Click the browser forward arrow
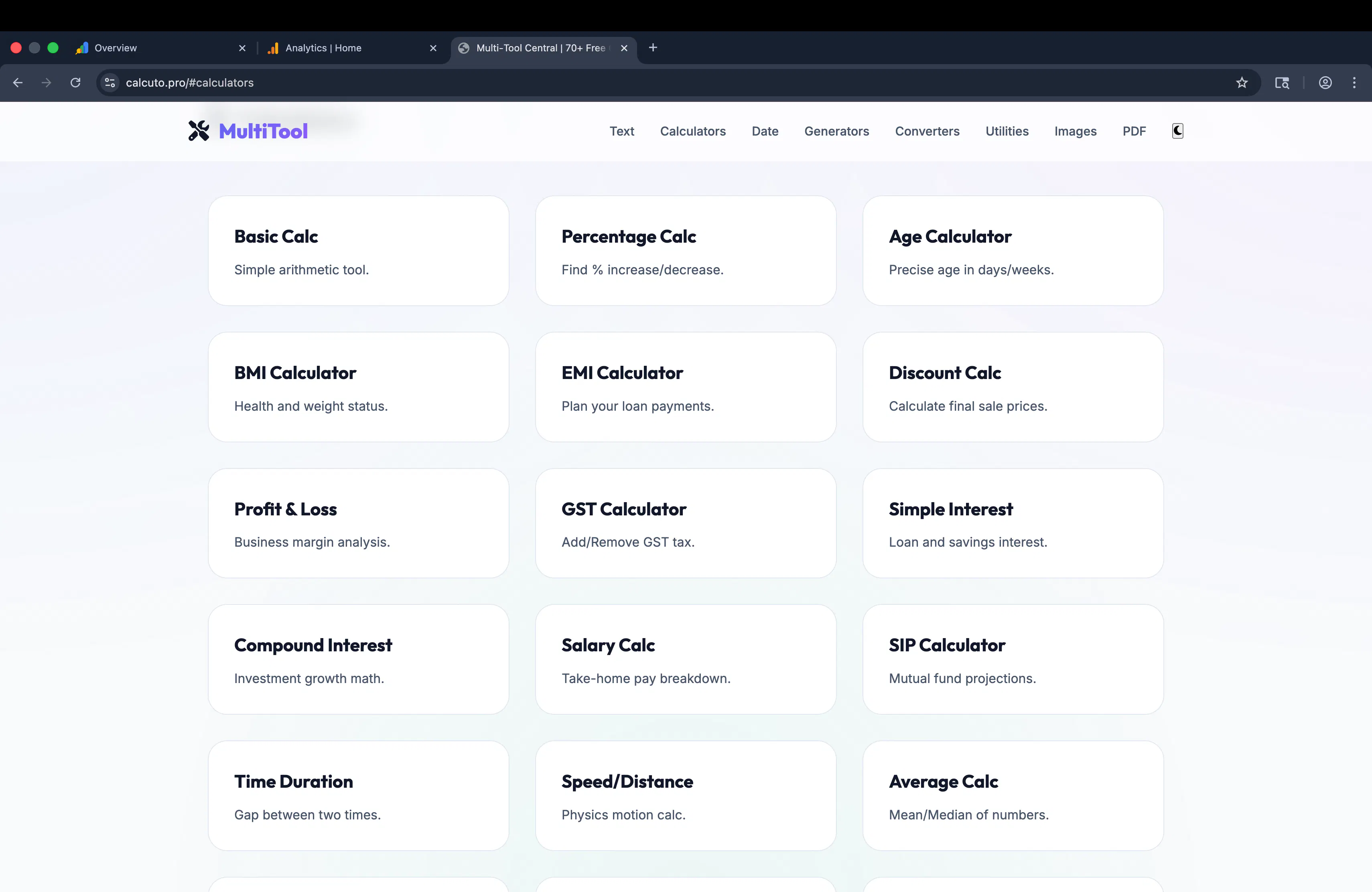1372x892 pixels. pyautogui.click(x=47, y=82)
